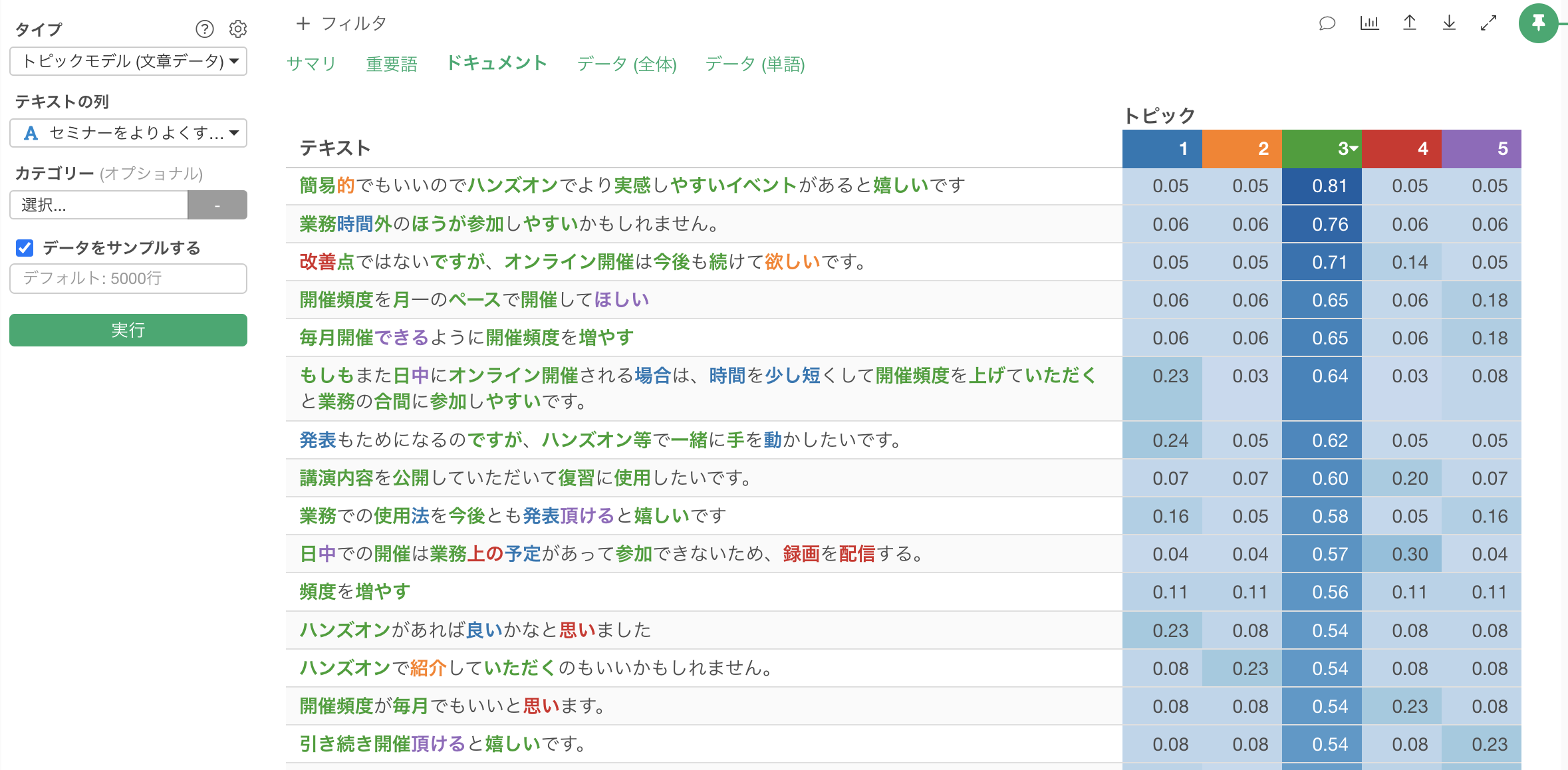
Task: Click the 0.76 topic 3 cell
Action: (1322, 224)
